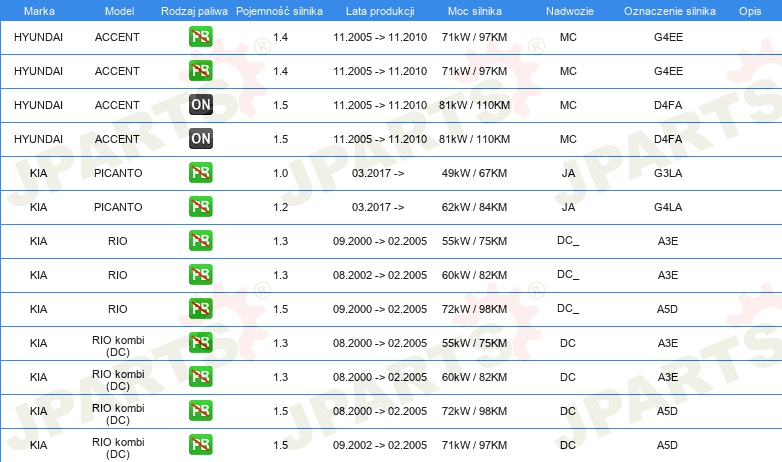The width and height of the screenshot is (782, 462).
Task: Click 60kW / 82KM in the RIO kombi row
Action: pos(474,377)
